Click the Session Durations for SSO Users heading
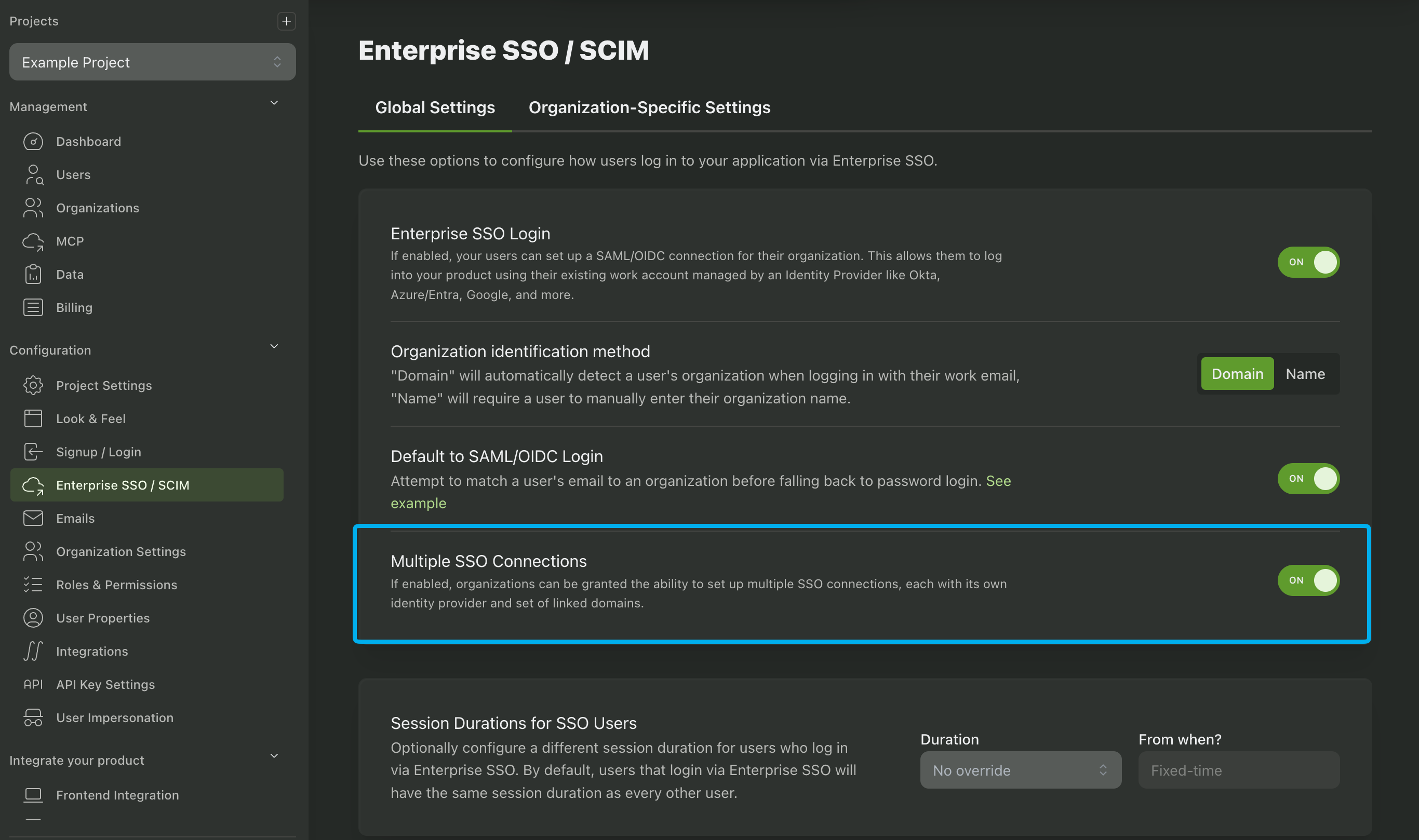This screenshot has height=840, width=1419. (x=514, y=723)
